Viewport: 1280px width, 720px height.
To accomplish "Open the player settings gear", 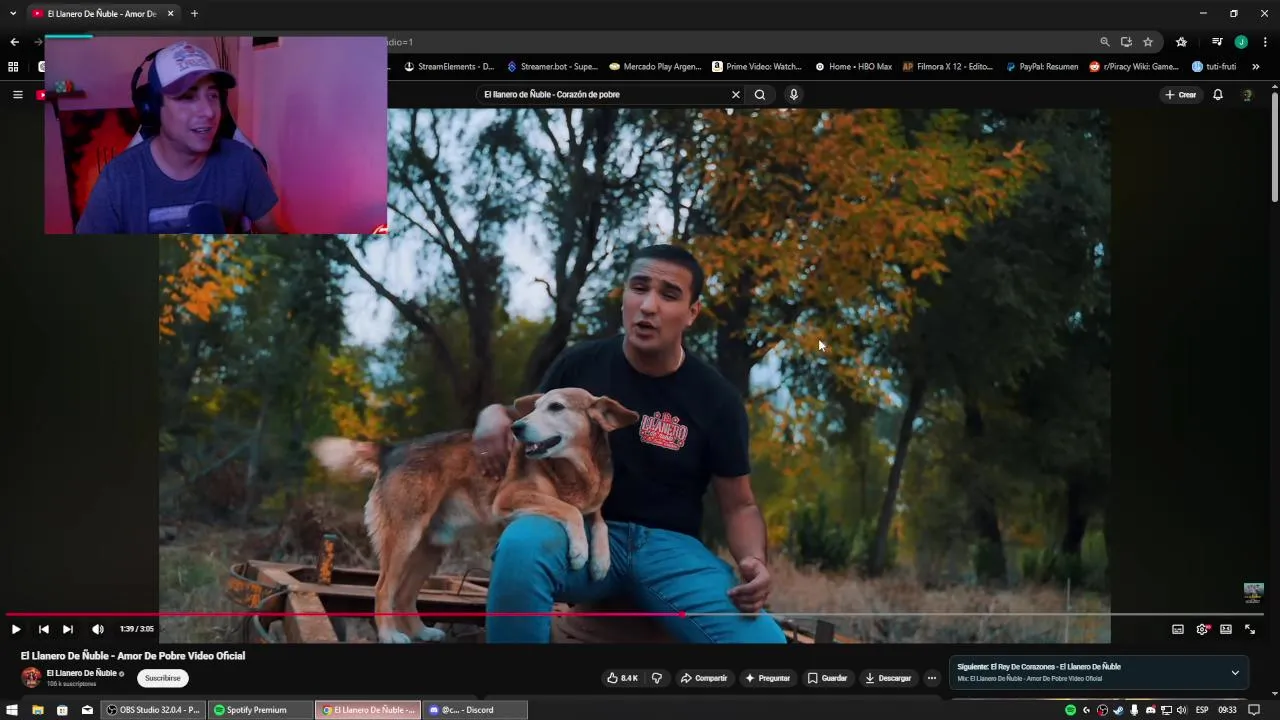I will click(1202, 629).
